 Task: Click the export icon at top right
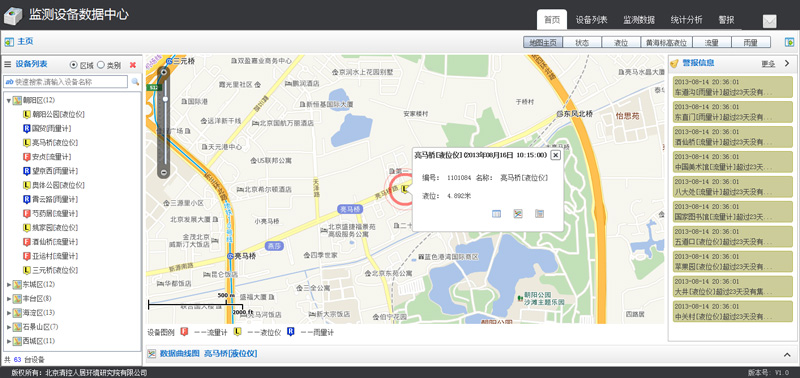click(790, 42)
